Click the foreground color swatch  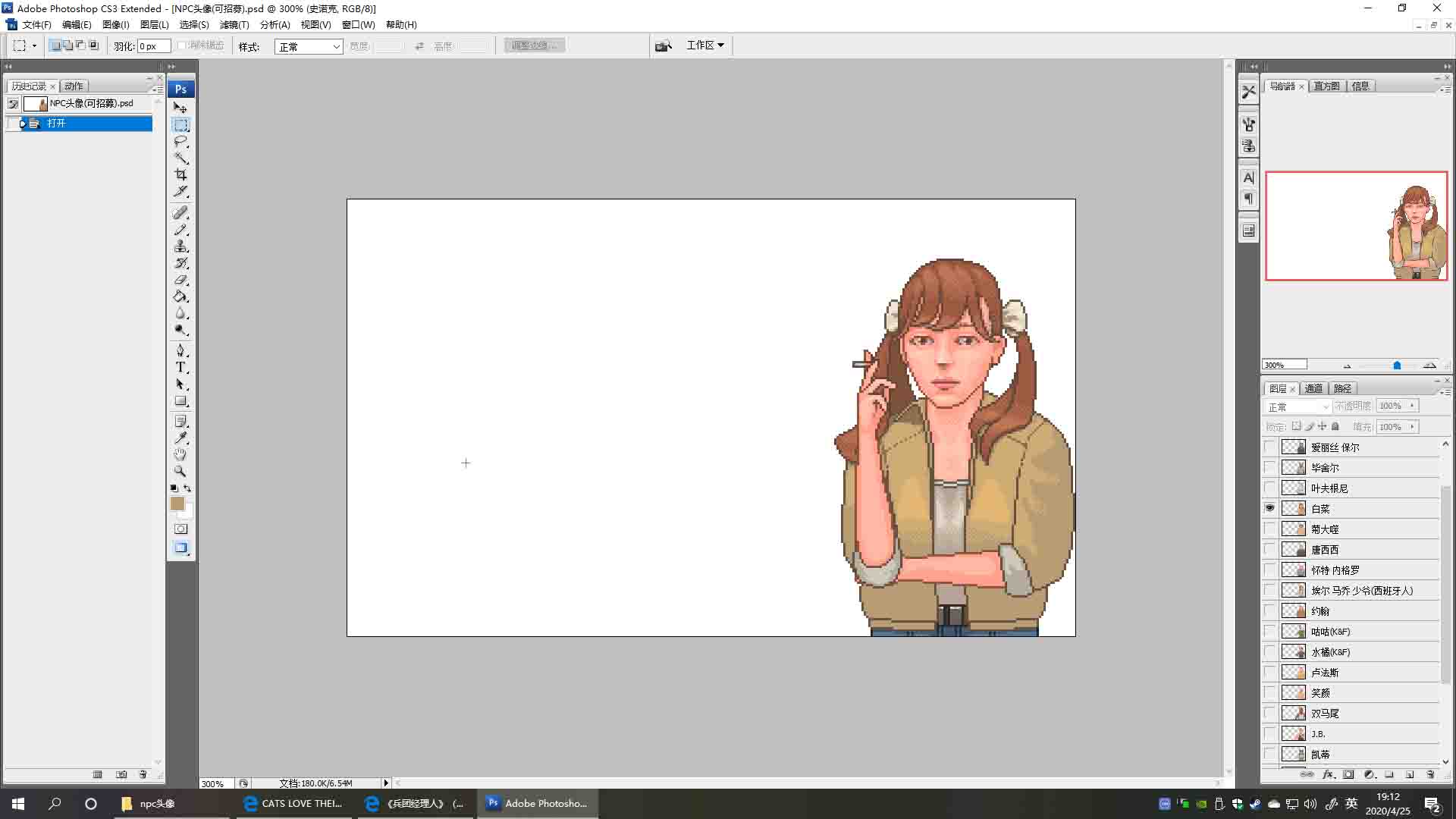pyautogui.click(x=177, y=504)
